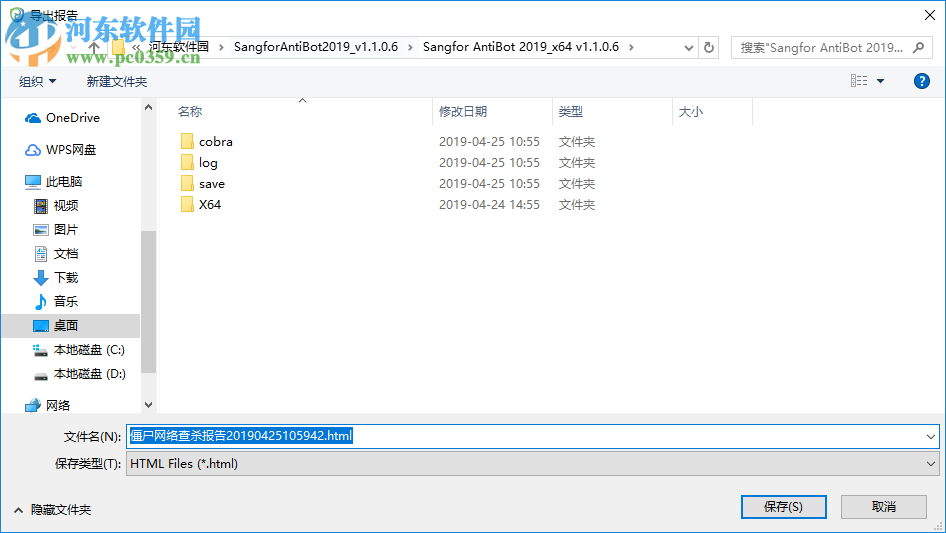Click the 图片 picture icon
946x533 pixels.
click(40, 230)
